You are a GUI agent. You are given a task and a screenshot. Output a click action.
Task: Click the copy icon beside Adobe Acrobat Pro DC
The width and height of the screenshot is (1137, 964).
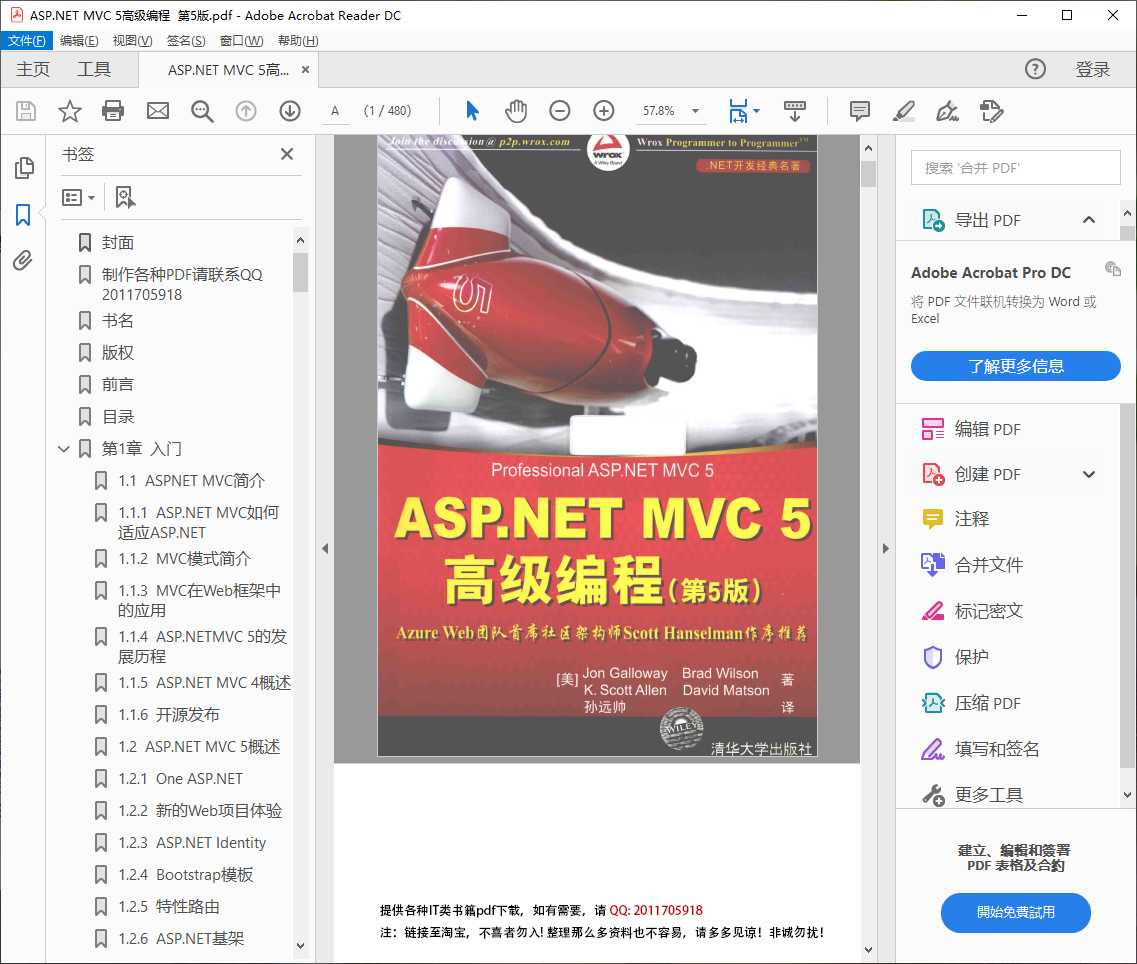1112,269
